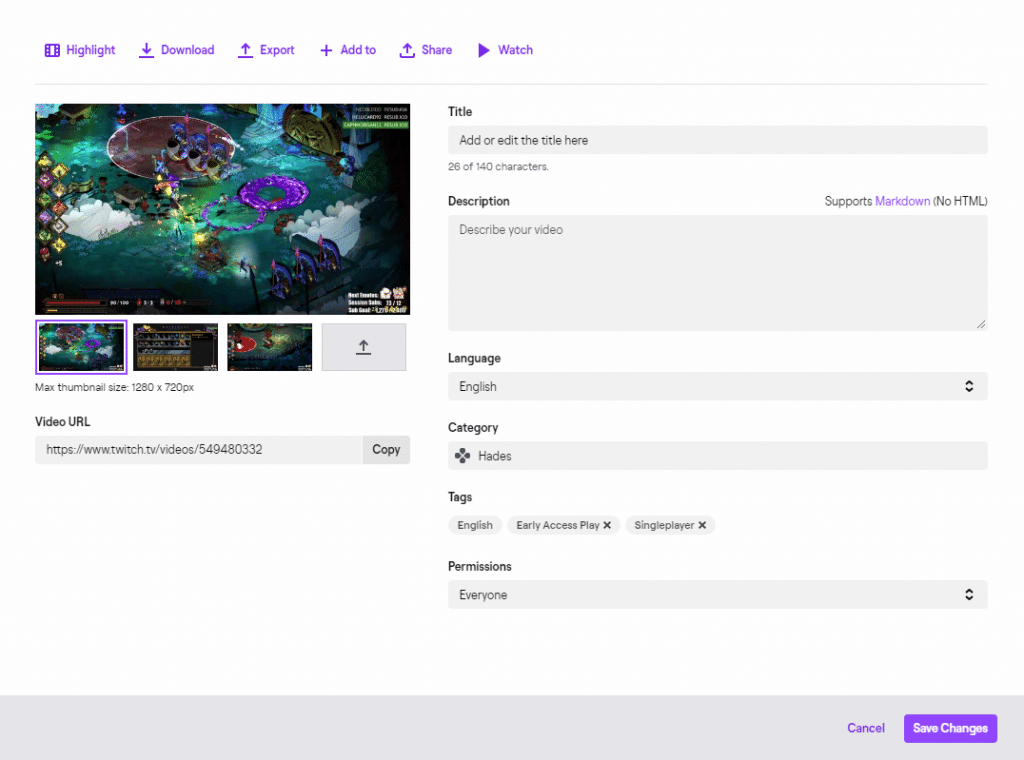Open the Markdown documentation link
Screen dimensions: 1024x760
[x=902, y=200]
